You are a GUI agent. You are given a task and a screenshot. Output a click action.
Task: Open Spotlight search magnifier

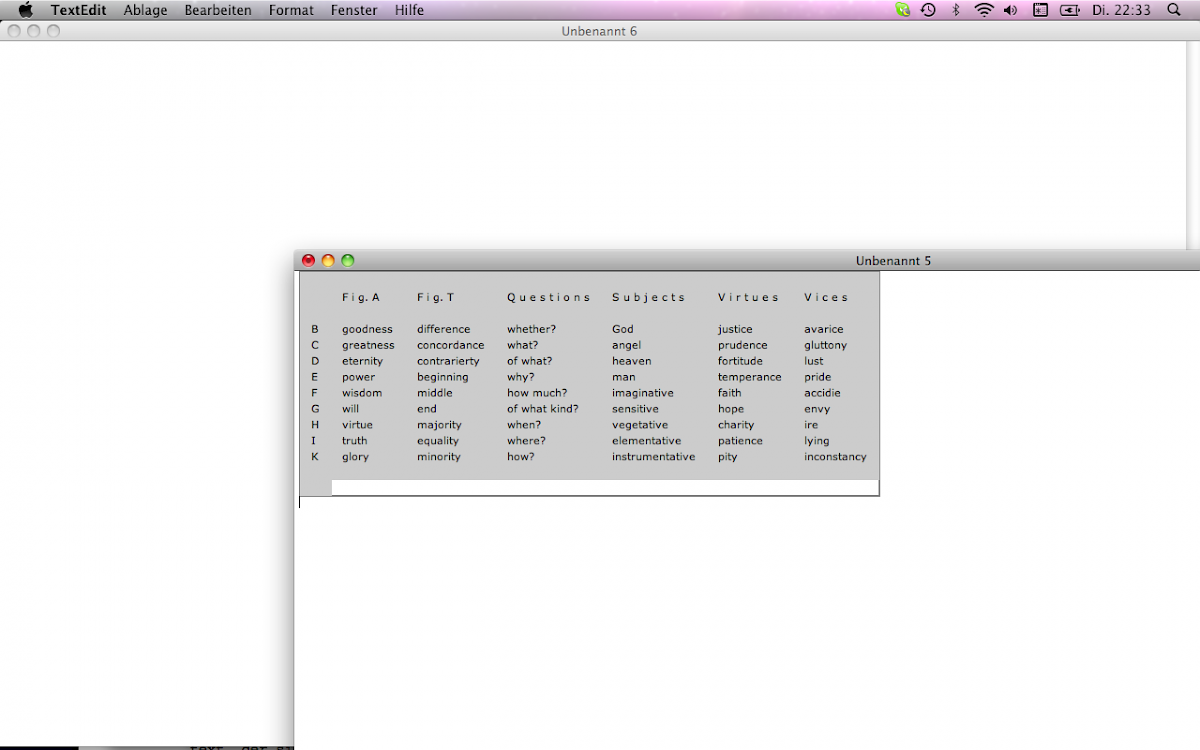[1174, 10]
